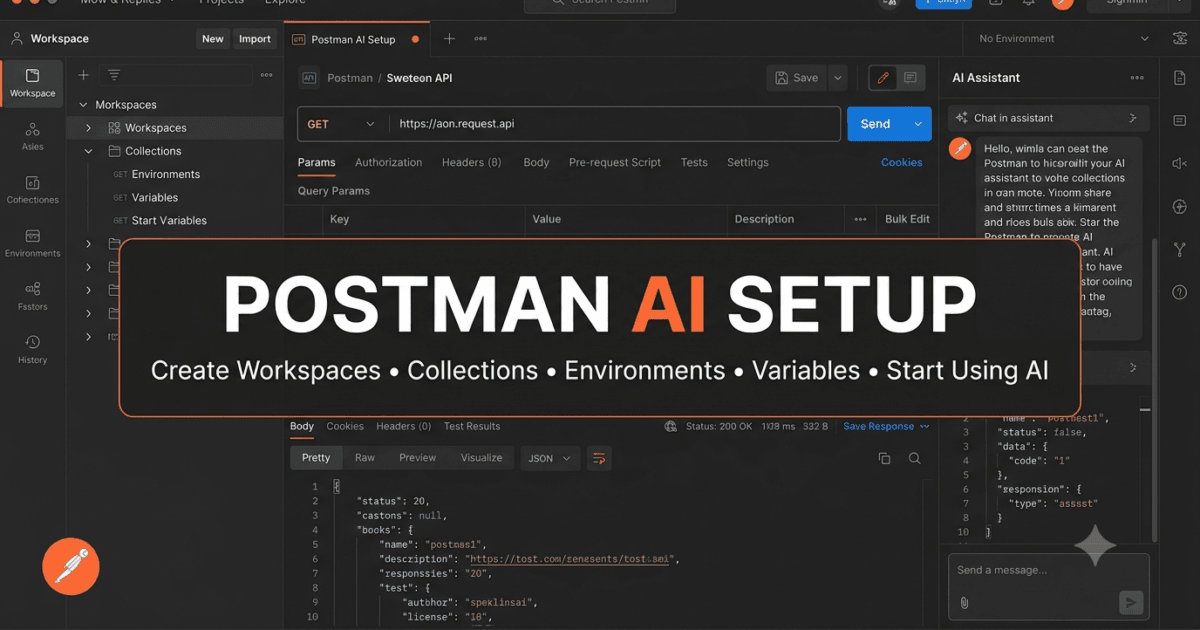Click the Save button
Screen dimensions: 1200x630
click(x=797, y=78)
